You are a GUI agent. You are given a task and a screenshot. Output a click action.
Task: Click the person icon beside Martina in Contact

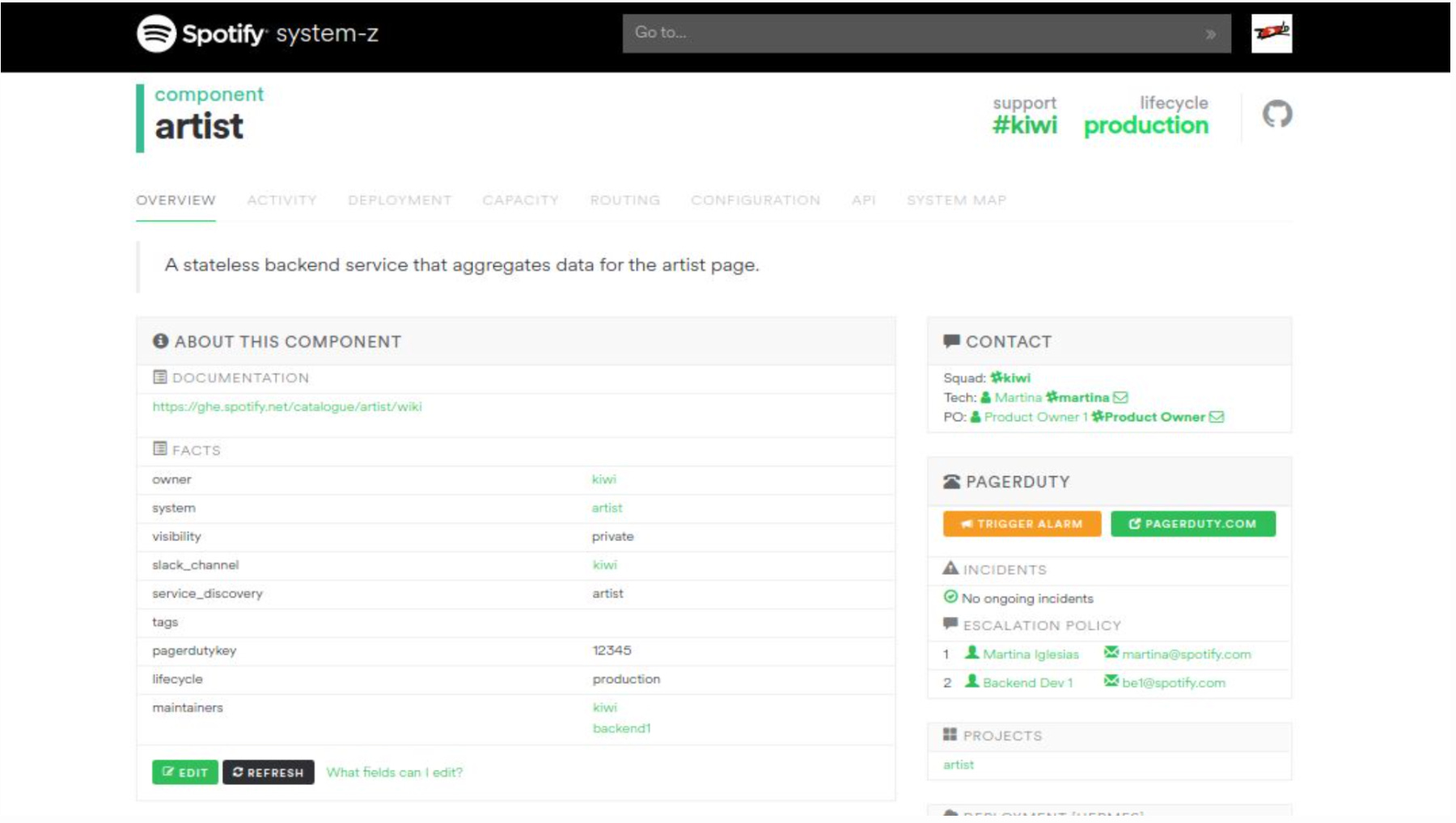click(x=984, y=397)
